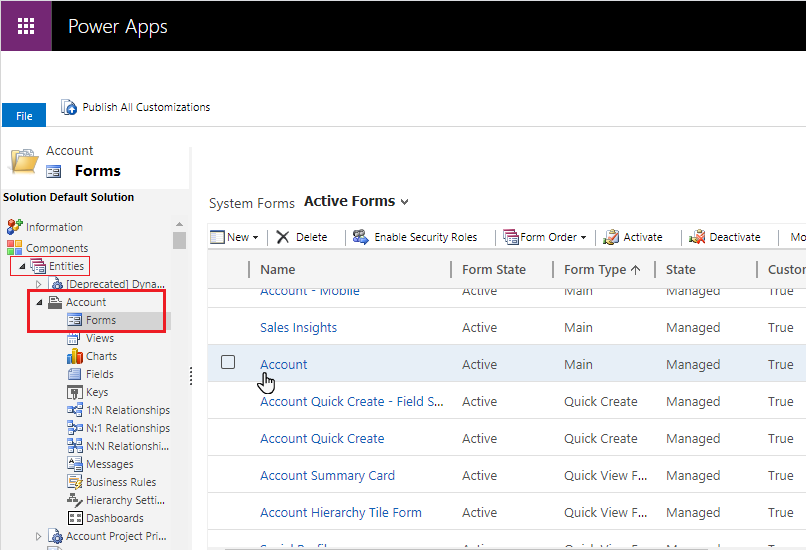Open the File menu tab

pos(24,115)
